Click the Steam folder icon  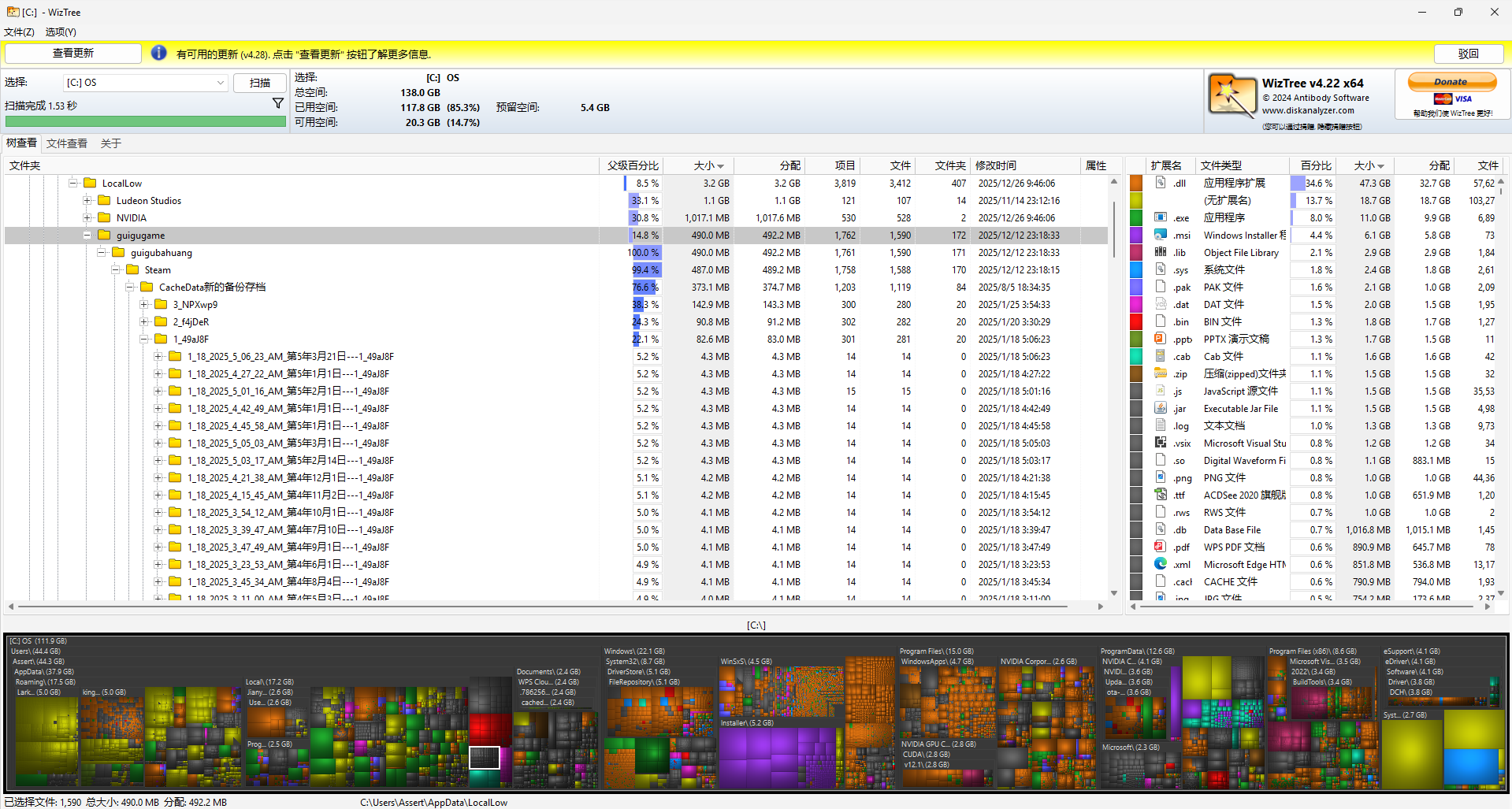(x=132, y=269)
